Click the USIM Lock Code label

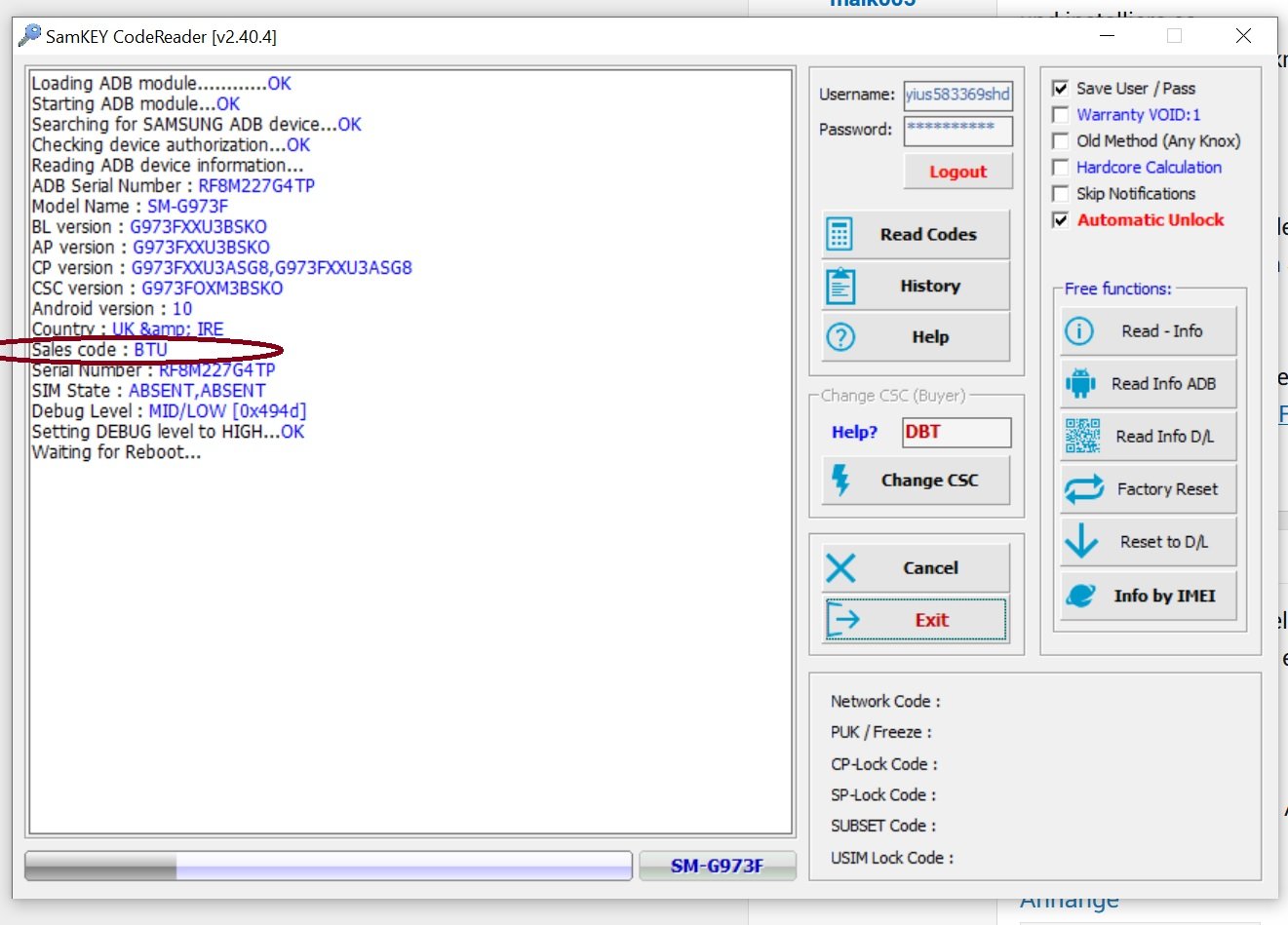pyautogui.click(x=892, y=859)
